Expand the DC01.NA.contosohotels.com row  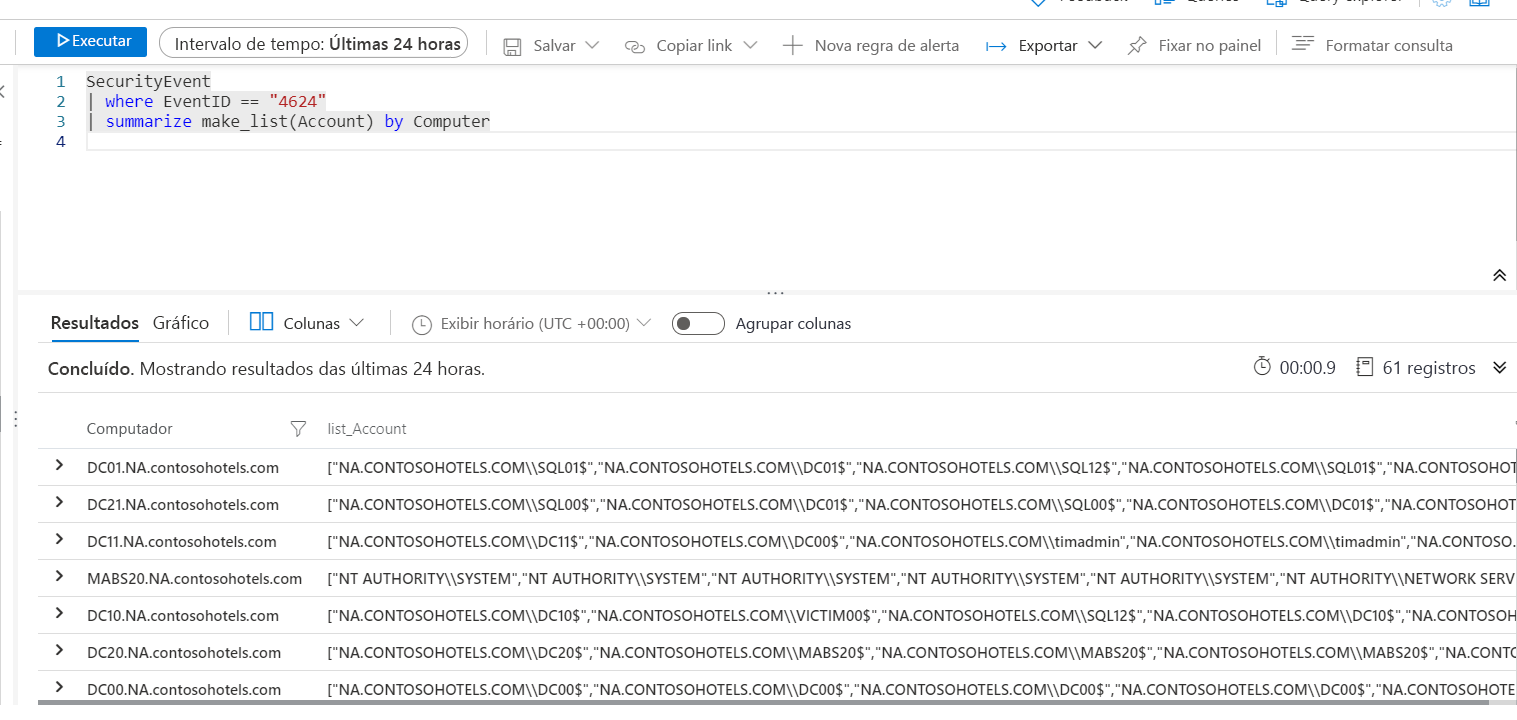tap(60, 465)
